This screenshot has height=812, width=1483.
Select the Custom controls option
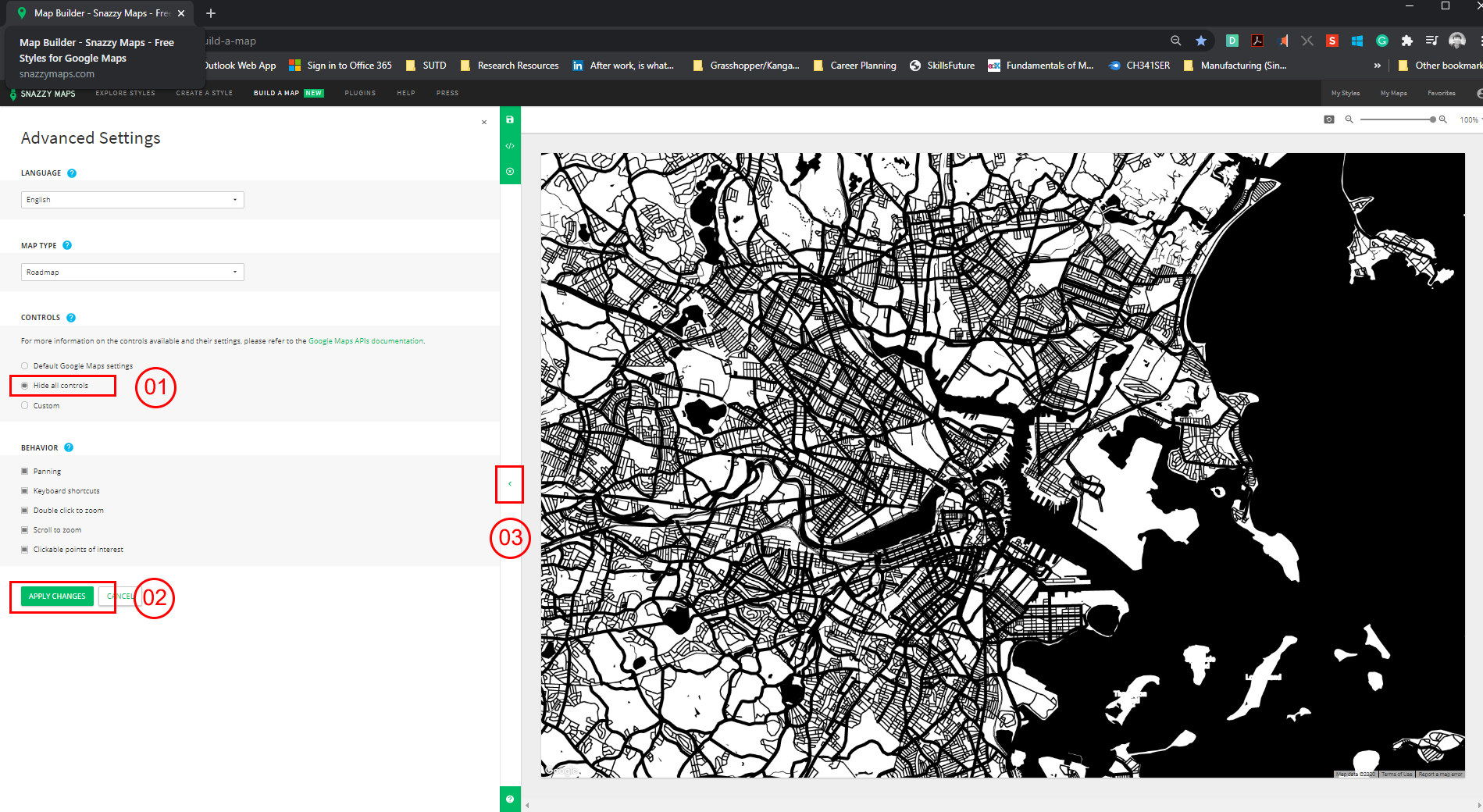[25, 405]
